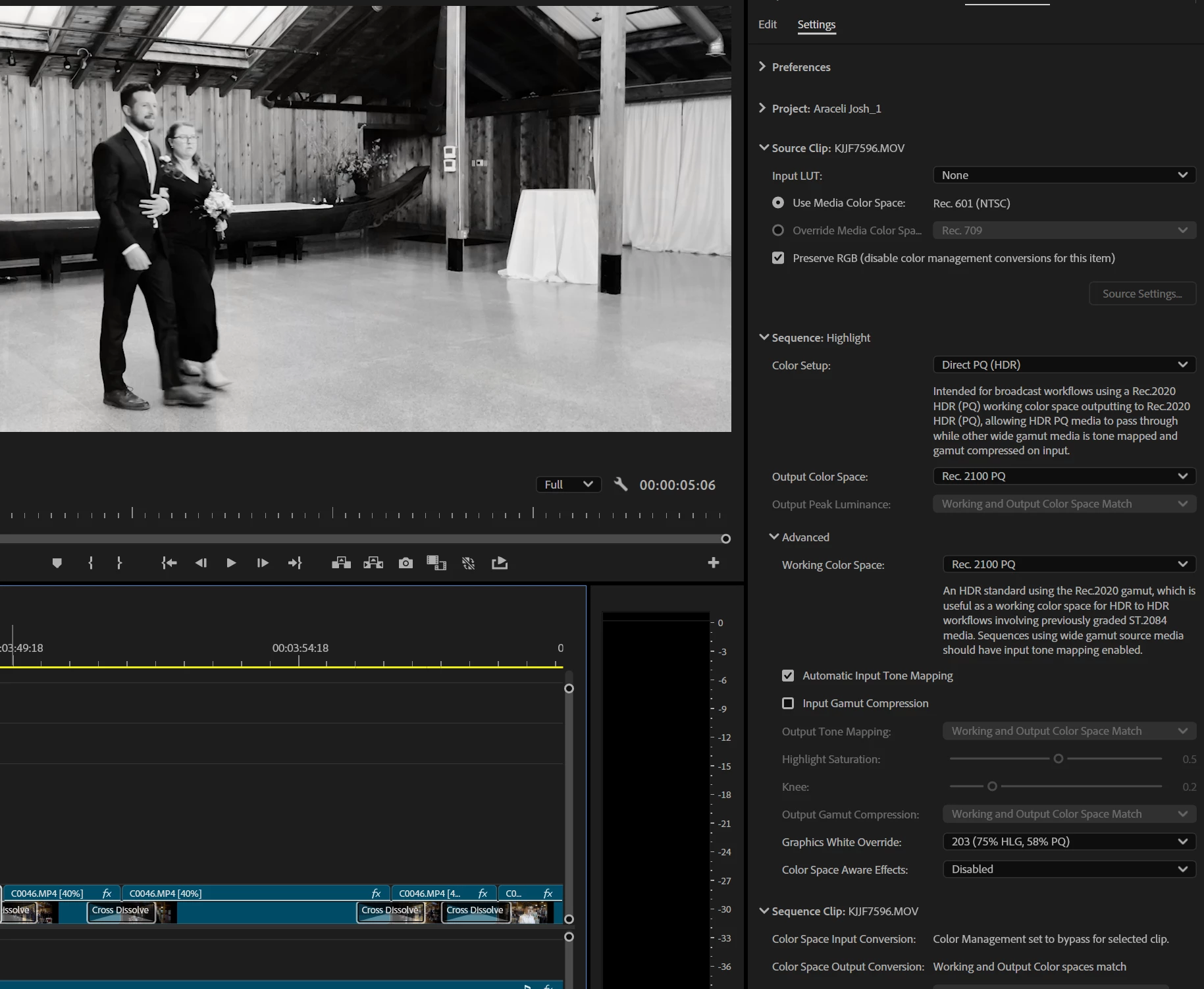Click the Mark In bracket icon

(x=91, y=563)
